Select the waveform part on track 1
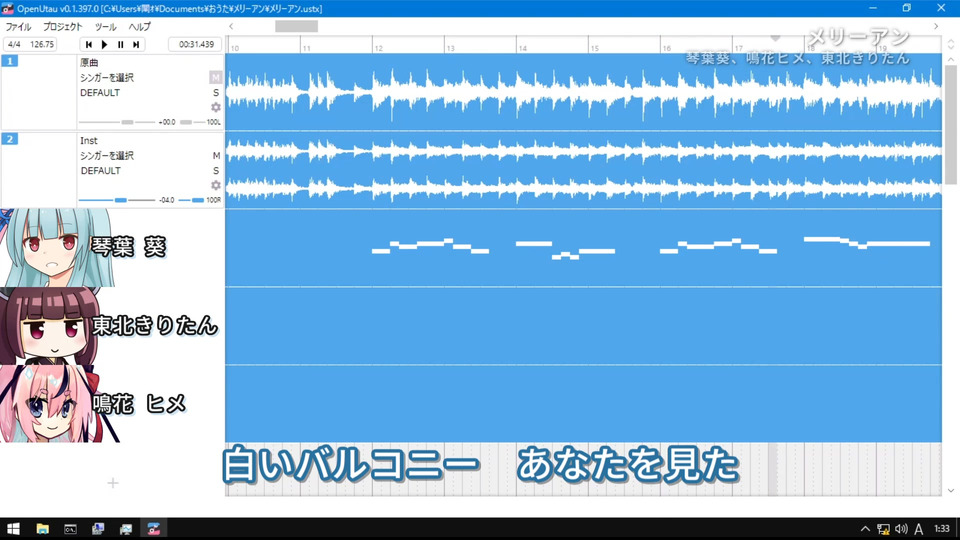This screenshot has width=960, height=540. coord(583,92)
